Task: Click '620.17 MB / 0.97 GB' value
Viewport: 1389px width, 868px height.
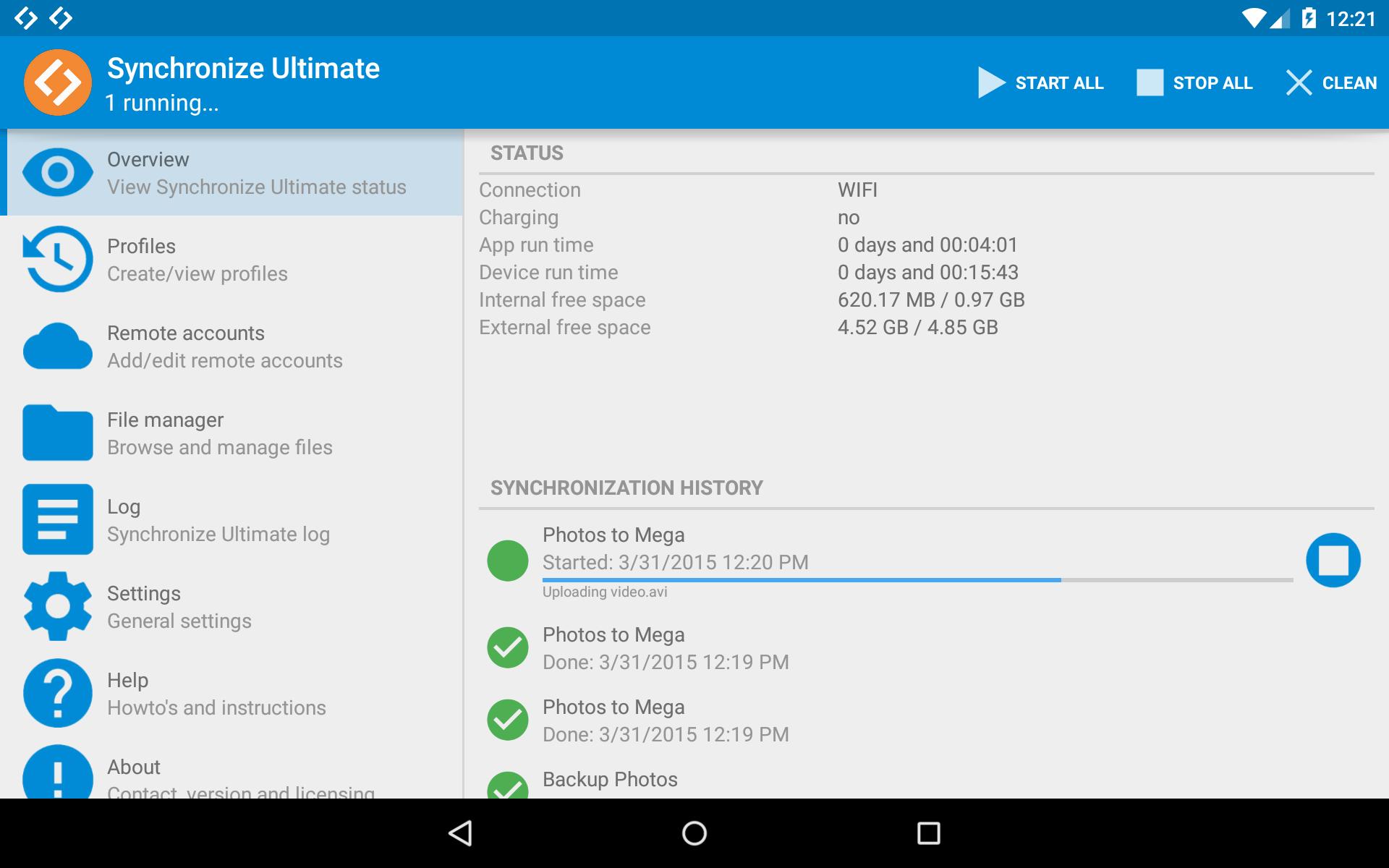Action: pyautogui.click(x=931, y=299)
